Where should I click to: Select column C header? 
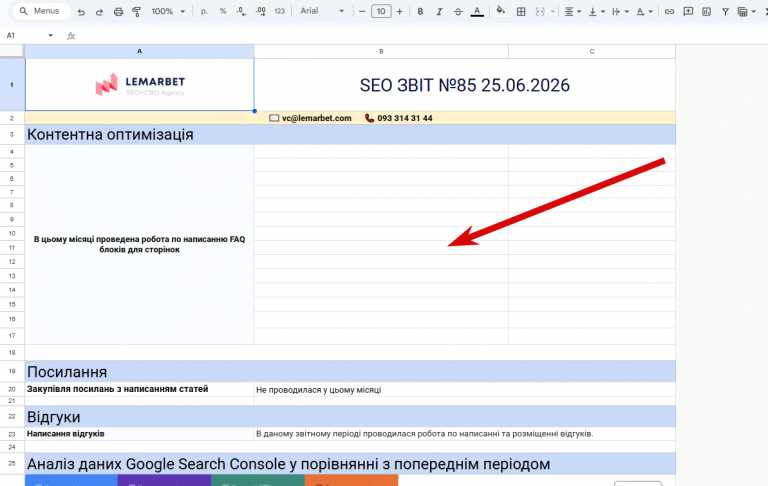[592, 51]
